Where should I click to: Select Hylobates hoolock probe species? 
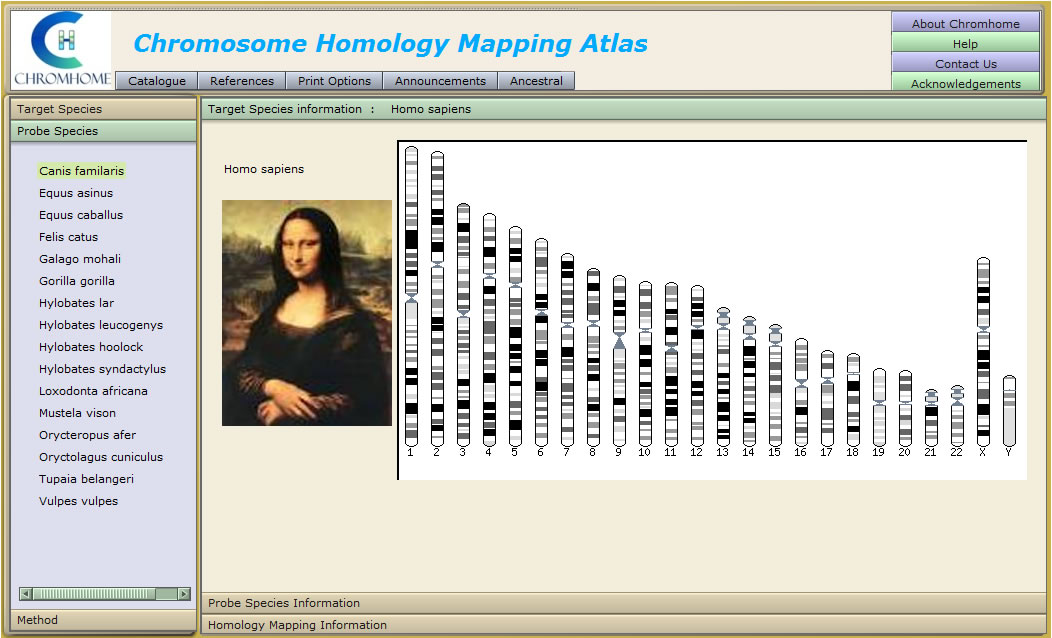[x=91, y=347]
